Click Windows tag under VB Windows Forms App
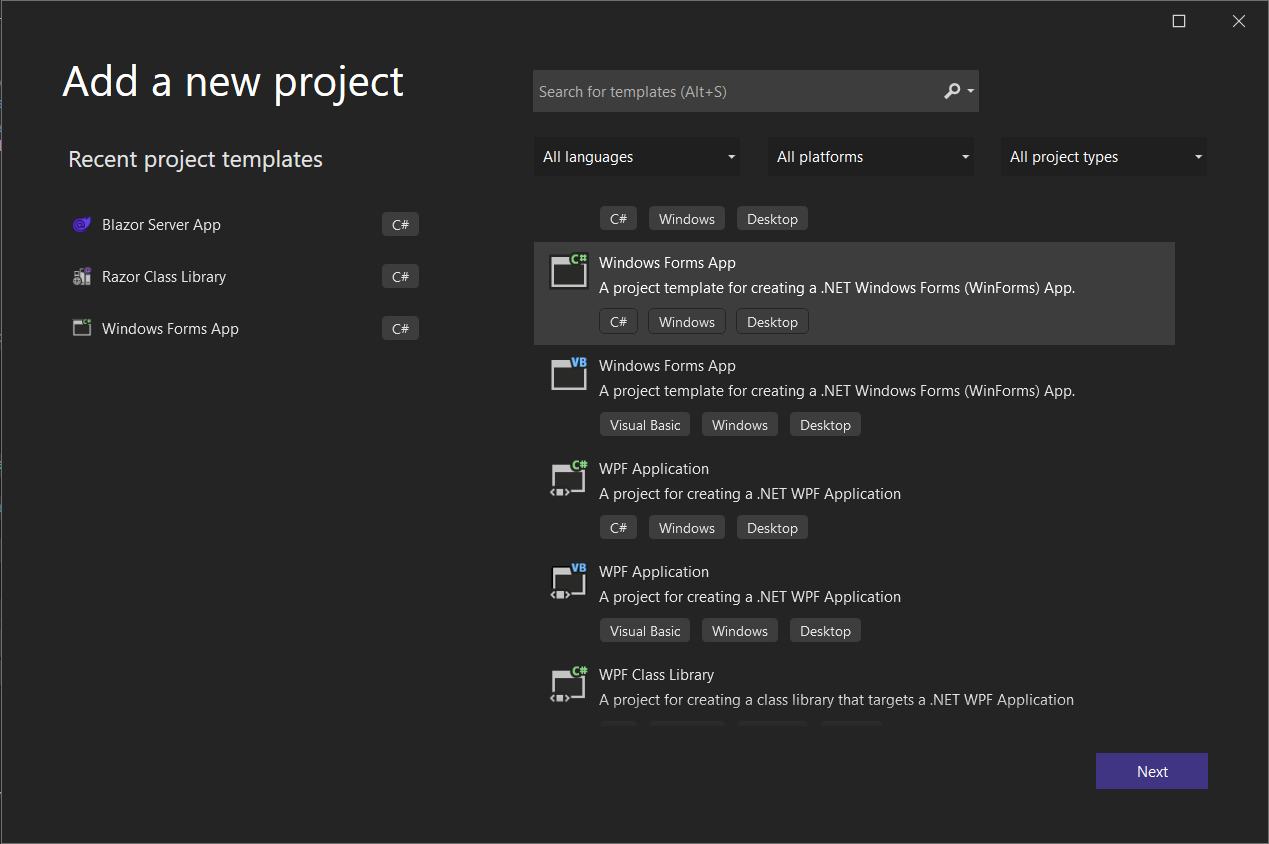1269x844 pixels. (x=740, y=425)
